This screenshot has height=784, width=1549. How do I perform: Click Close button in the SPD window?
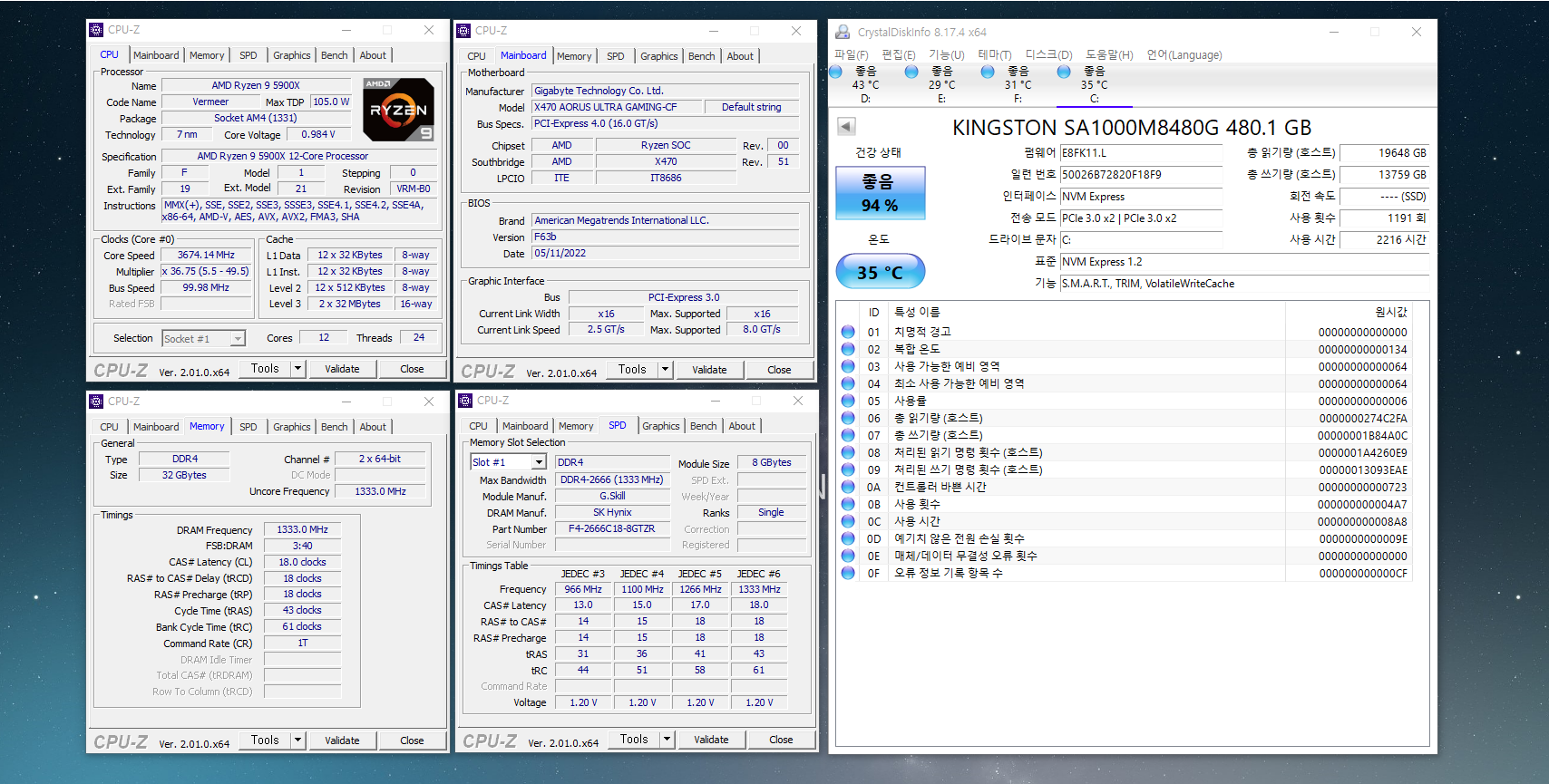781,740
